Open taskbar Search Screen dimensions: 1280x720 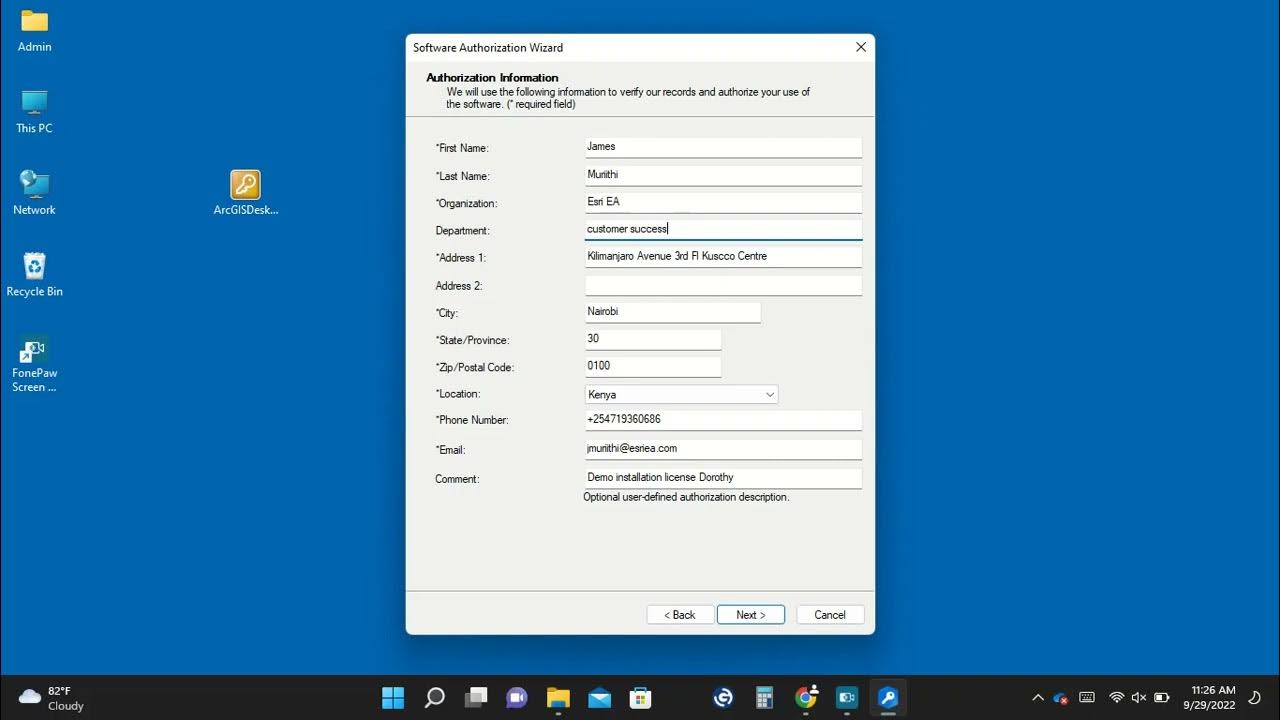434,697
